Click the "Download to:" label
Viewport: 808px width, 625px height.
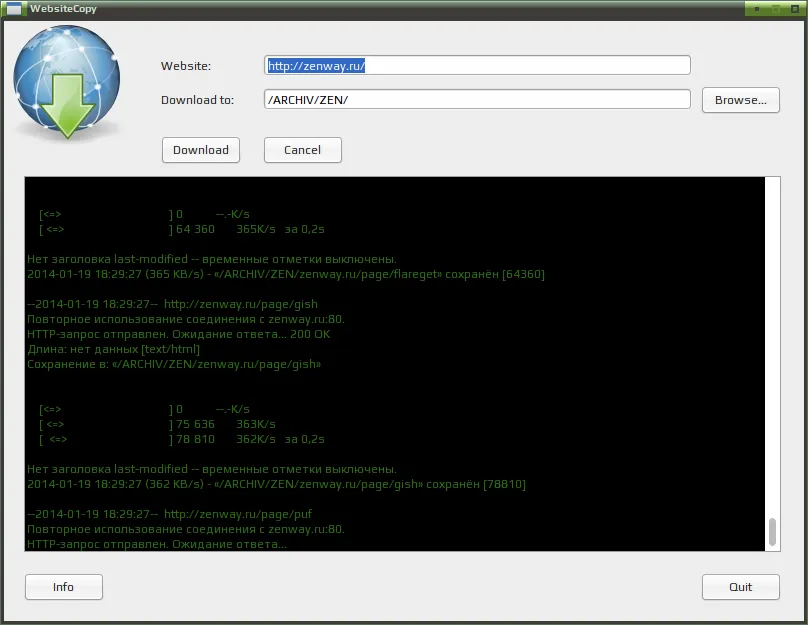[x=197, y=100]
